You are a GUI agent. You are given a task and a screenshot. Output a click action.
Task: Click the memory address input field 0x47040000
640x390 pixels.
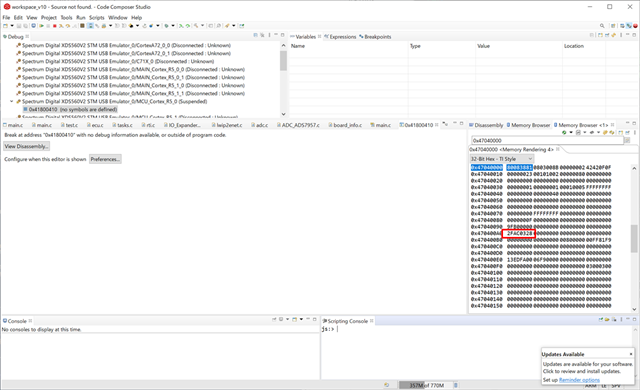[x=547, y=140]
